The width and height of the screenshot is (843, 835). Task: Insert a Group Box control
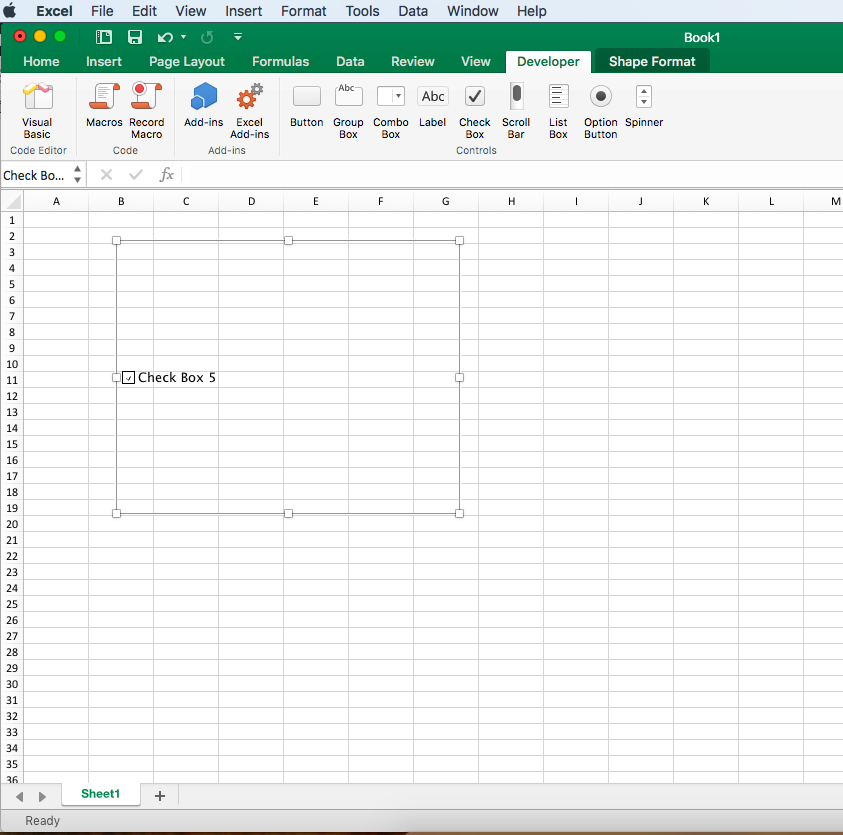tap(348, 111)
